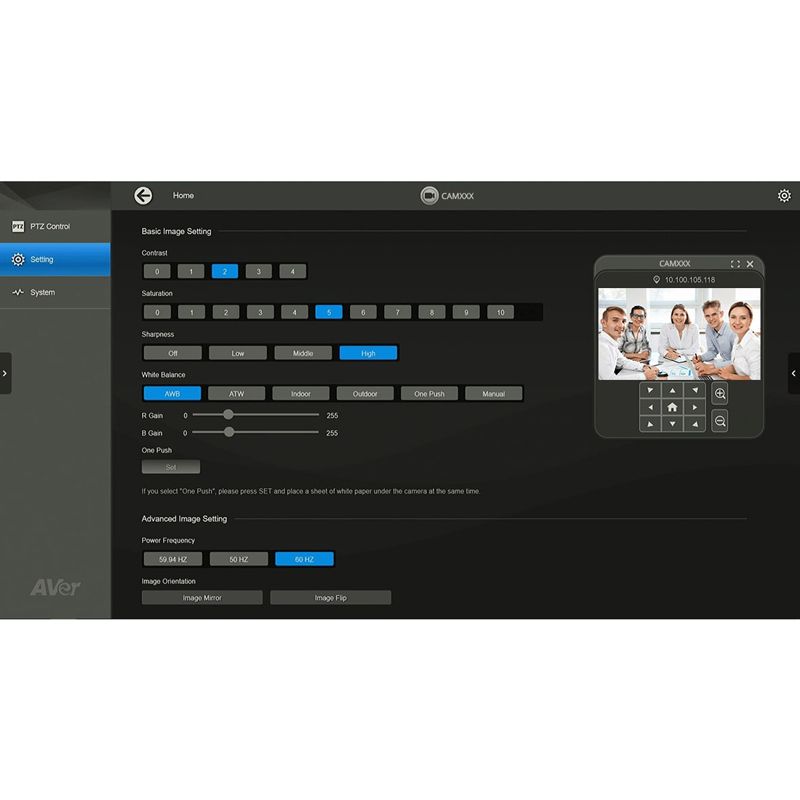The height and width of the screenshot is (800, 800).
Task: Choose 50 HZ power frequency
Action: (239, 560)
